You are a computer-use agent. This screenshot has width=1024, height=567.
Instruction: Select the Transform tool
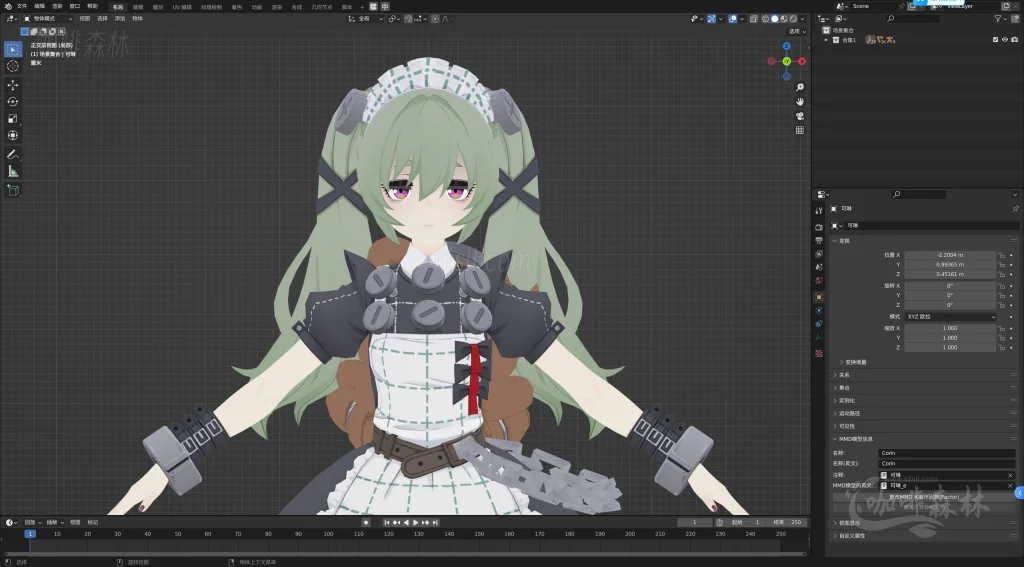12,135
